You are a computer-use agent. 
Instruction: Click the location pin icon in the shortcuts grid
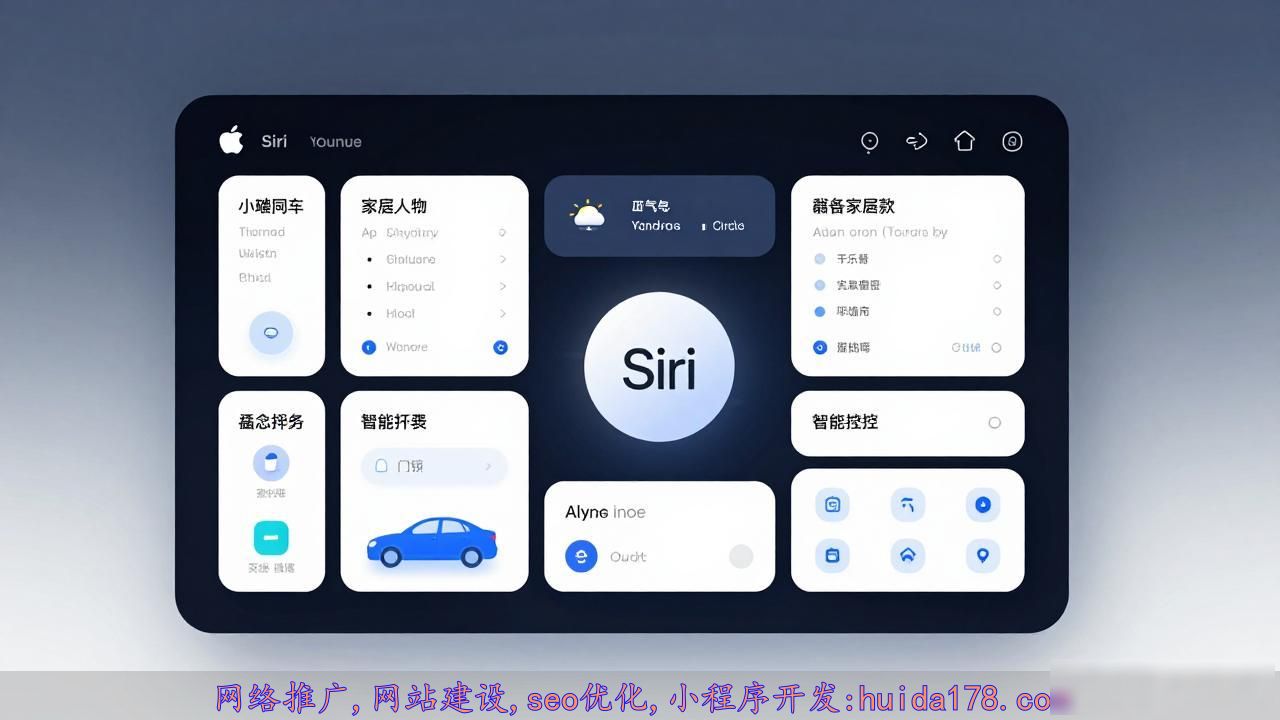pyautogui.click(x=982, y=555)
